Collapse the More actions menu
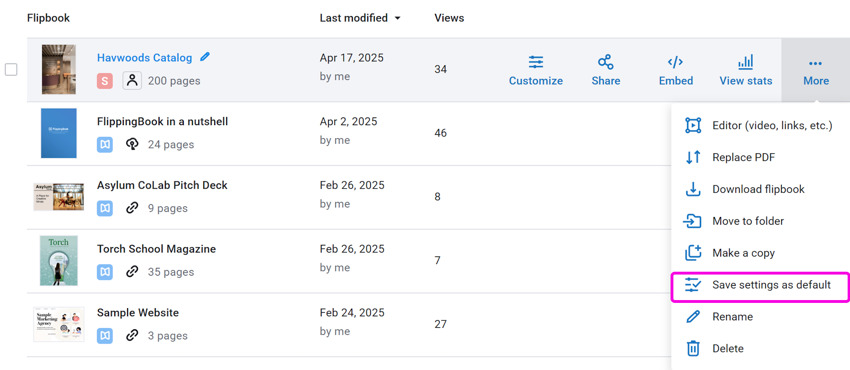The image size is (850, 370). (x=816, y=70)
